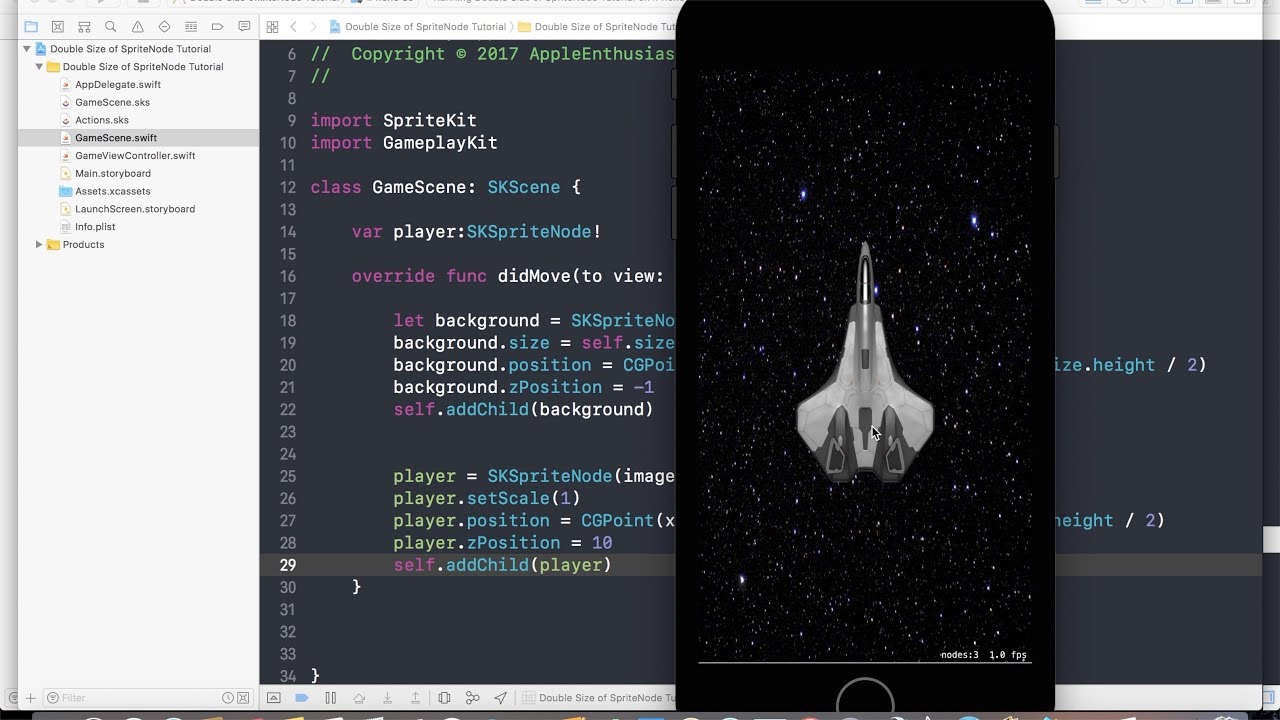The width and height of the screenshot is (1280, 720).
Task: Open the Test navigator icon
Action: click(x=164, y=27)
